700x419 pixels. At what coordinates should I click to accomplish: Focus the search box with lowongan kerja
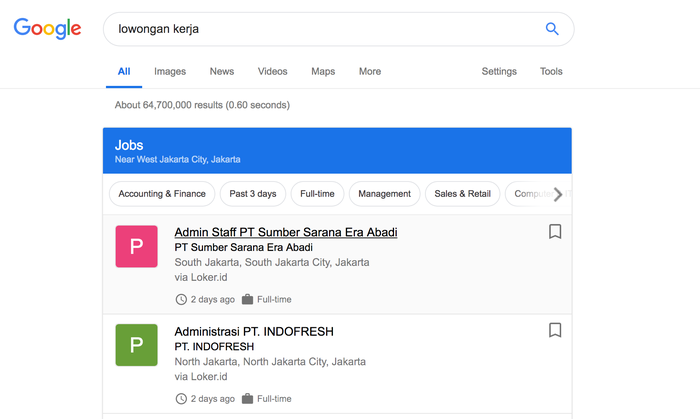click(x=338, y=29)
